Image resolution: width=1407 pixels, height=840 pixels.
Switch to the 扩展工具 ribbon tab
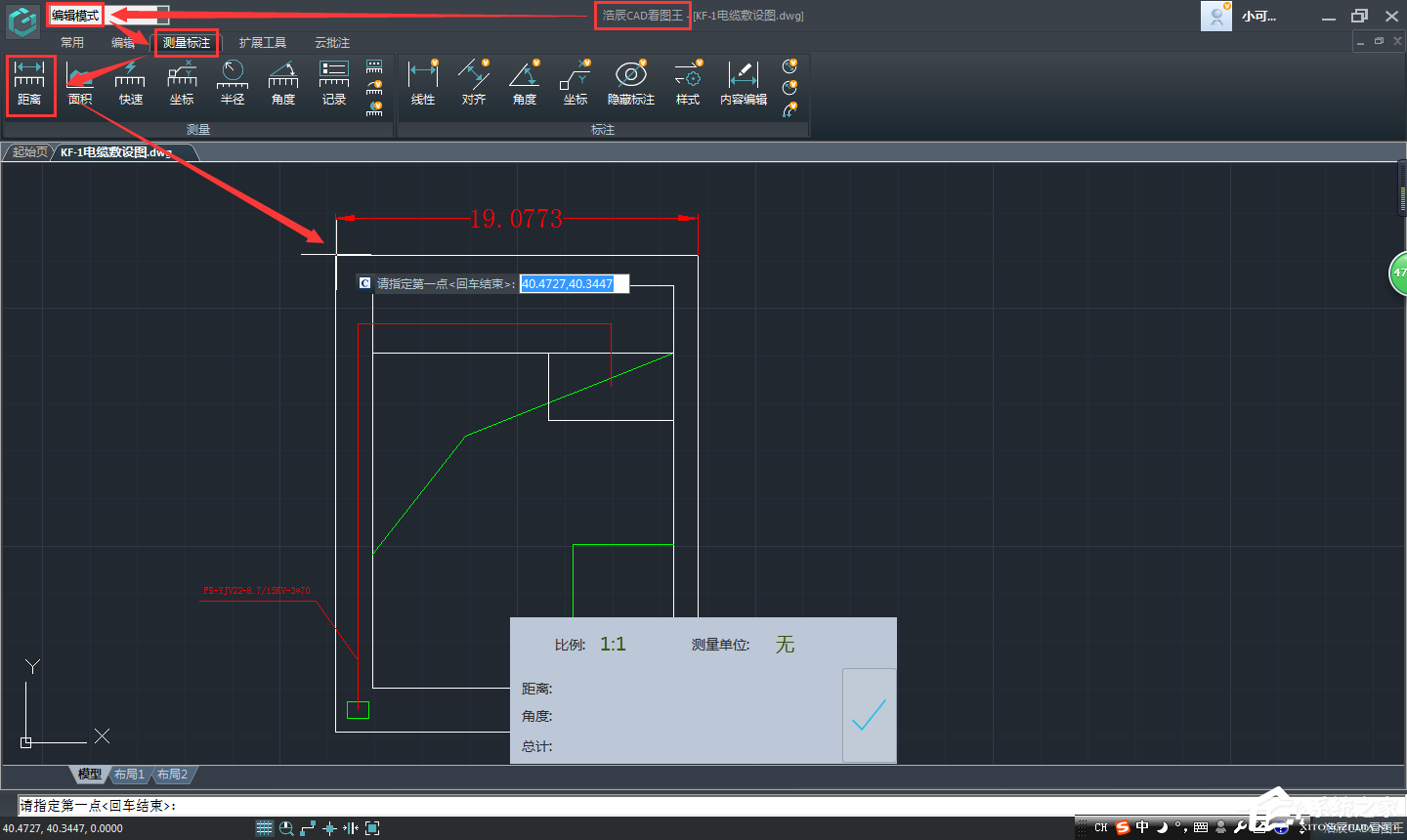[263, 42]
